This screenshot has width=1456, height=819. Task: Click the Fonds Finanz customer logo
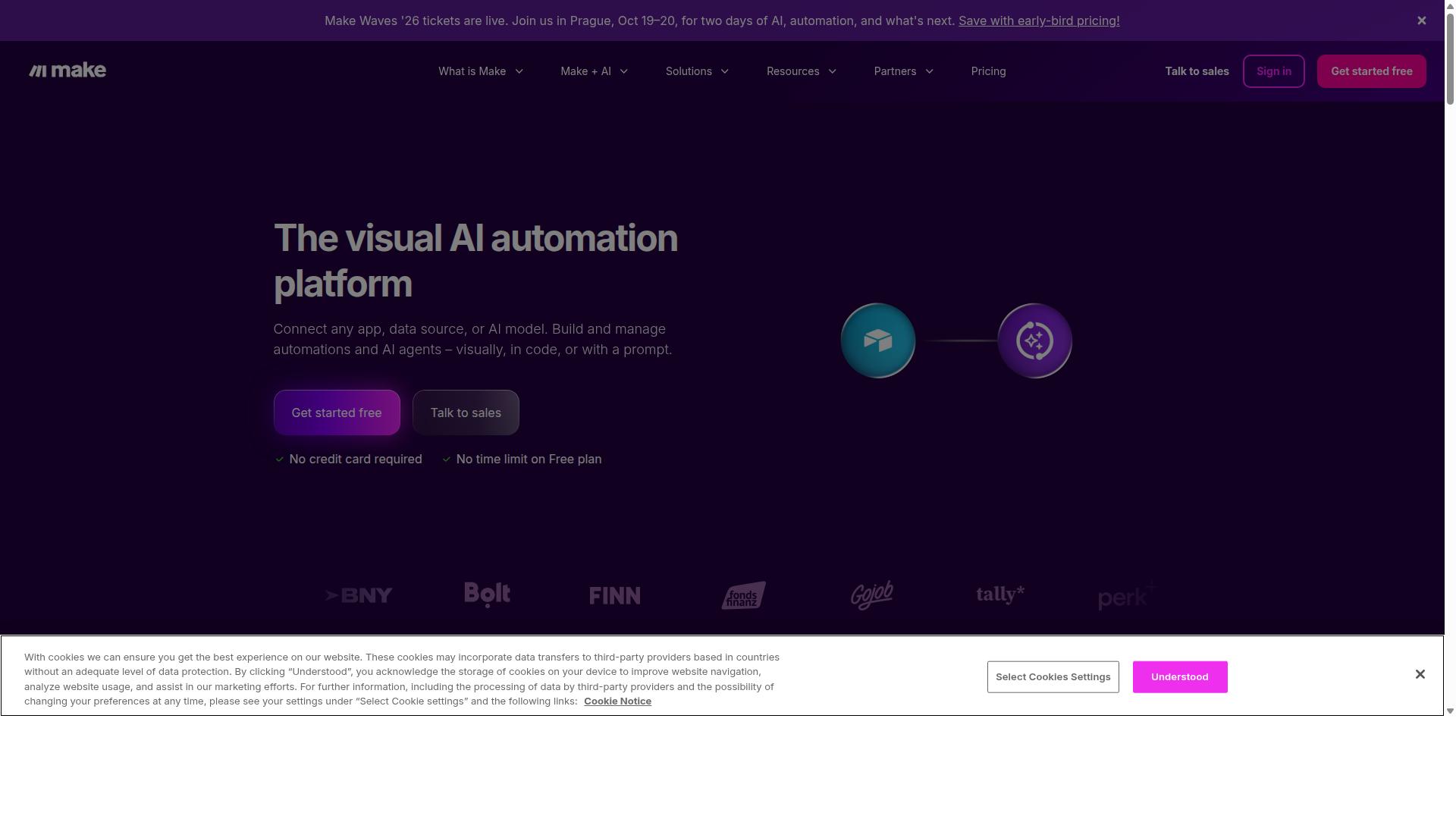point(743,595)
